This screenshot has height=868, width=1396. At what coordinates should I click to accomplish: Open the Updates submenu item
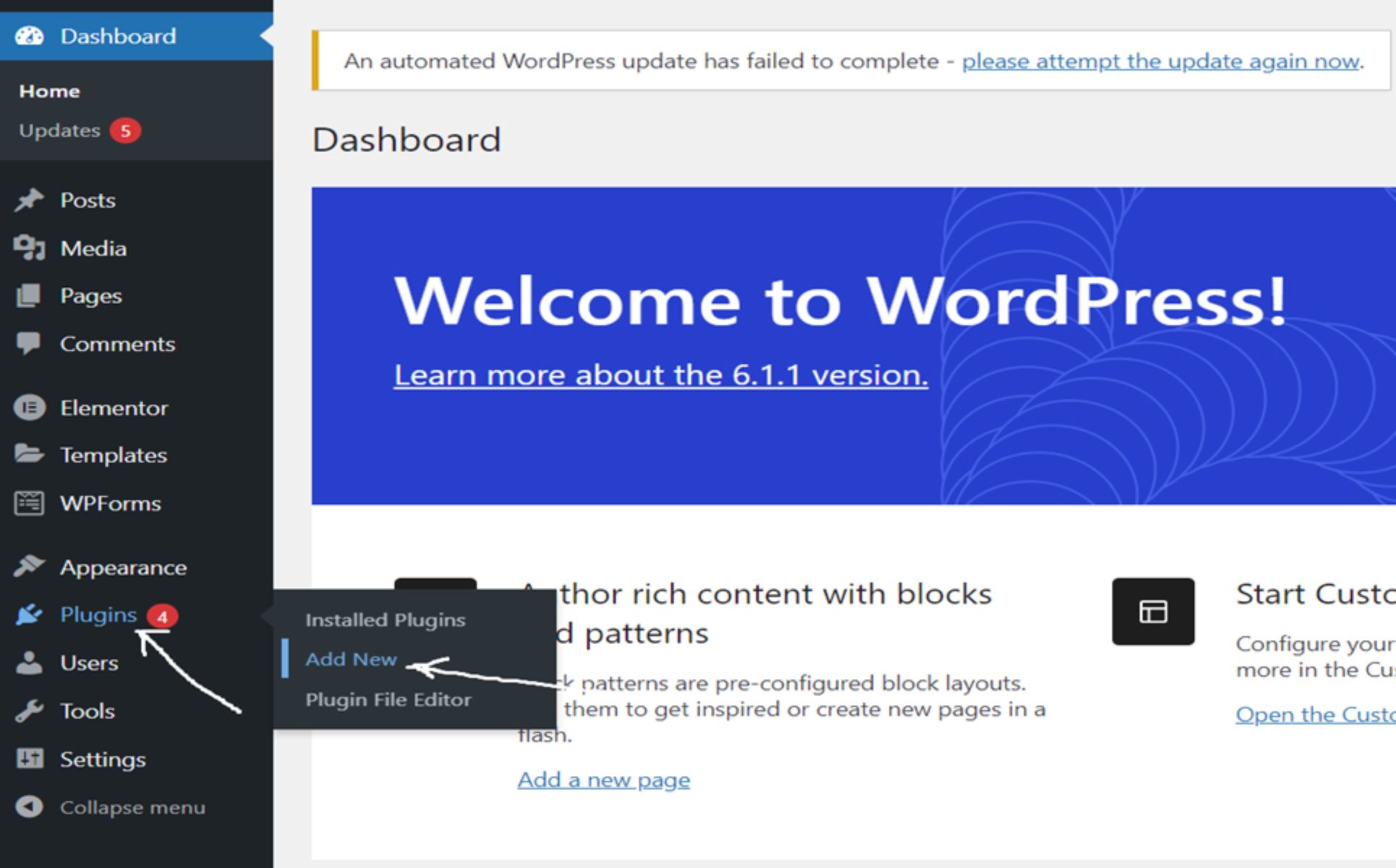coord(59,130)
